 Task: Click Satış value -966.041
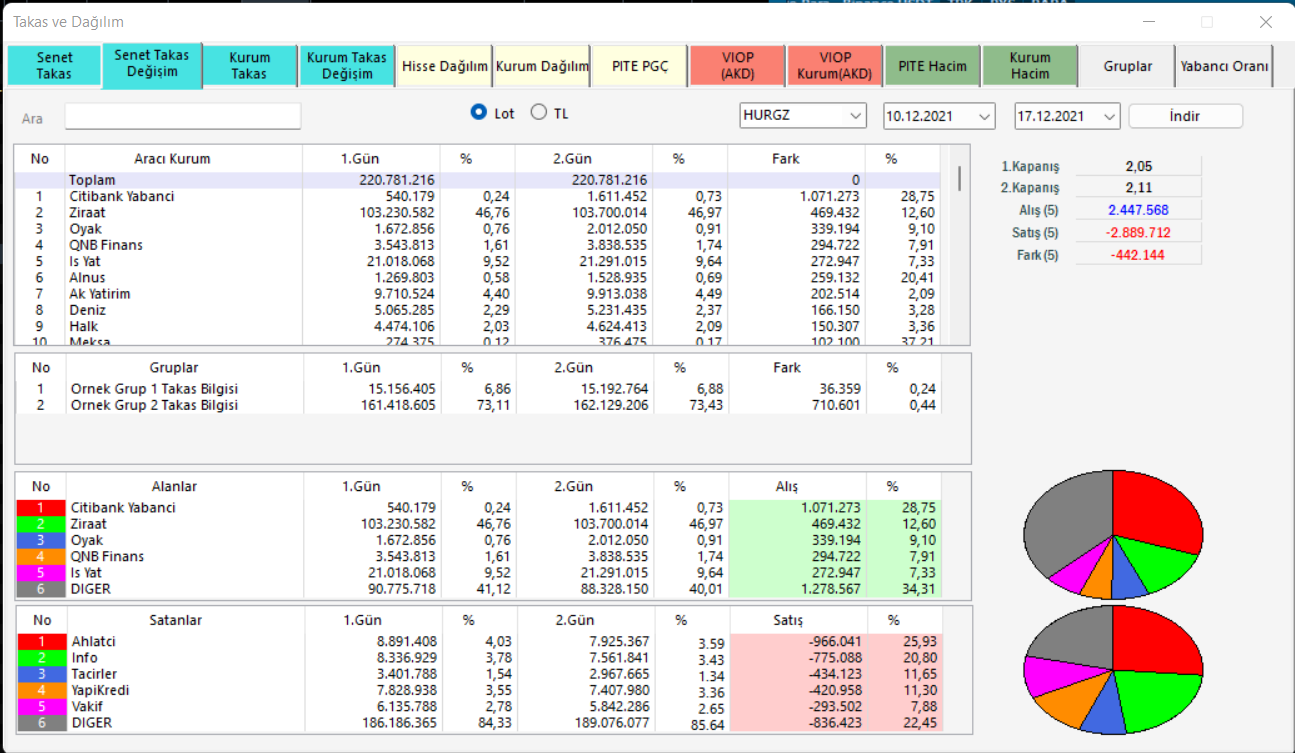point(834,641)
